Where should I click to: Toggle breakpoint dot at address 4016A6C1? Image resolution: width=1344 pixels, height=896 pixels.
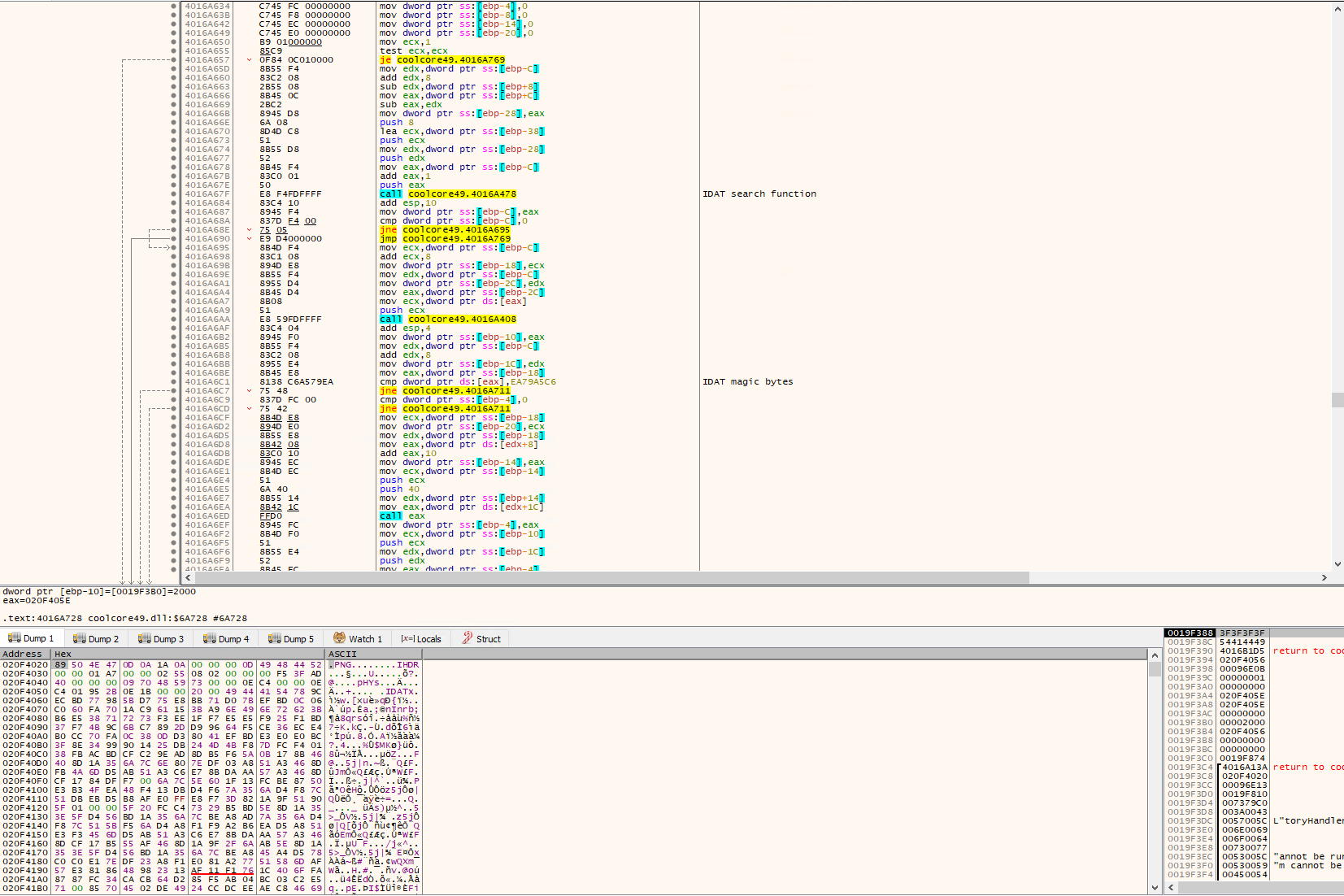(173, 381)
